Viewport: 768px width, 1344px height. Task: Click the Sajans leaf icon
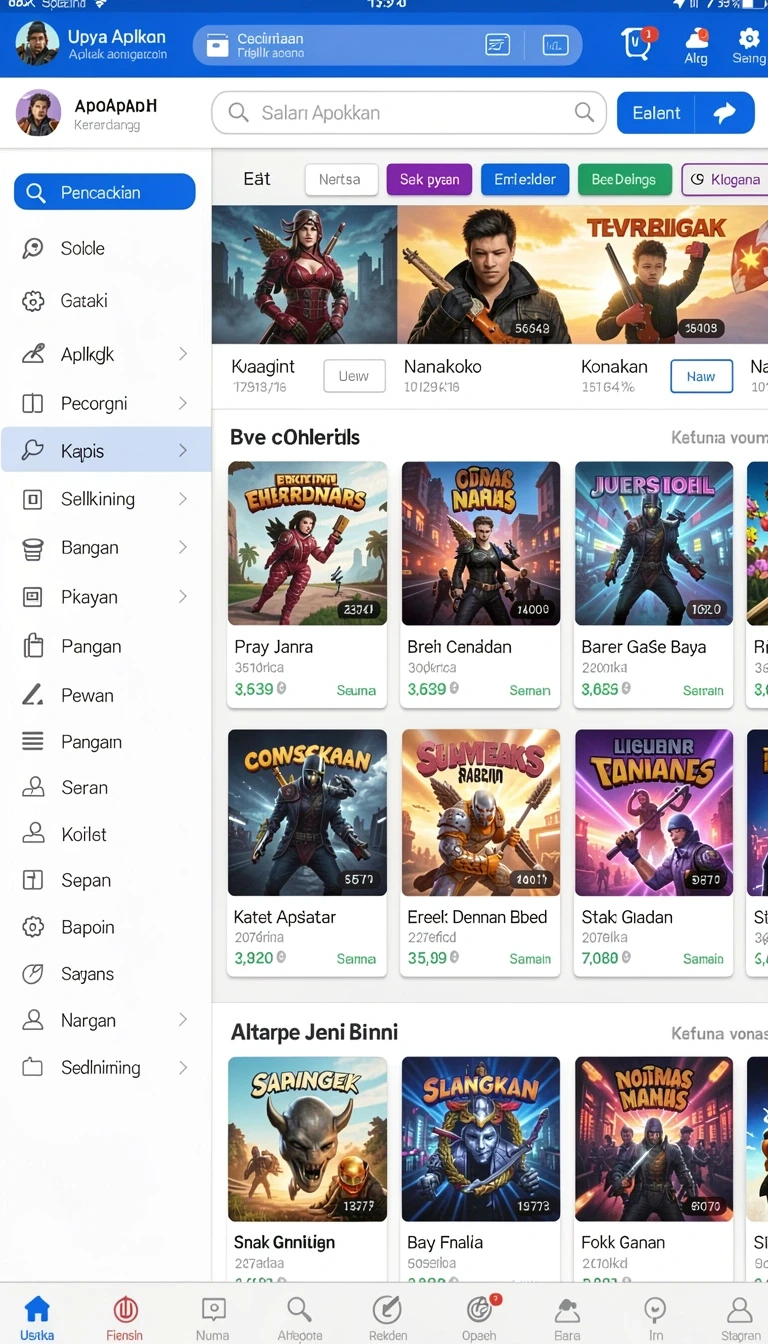click(x=33, y=974)
